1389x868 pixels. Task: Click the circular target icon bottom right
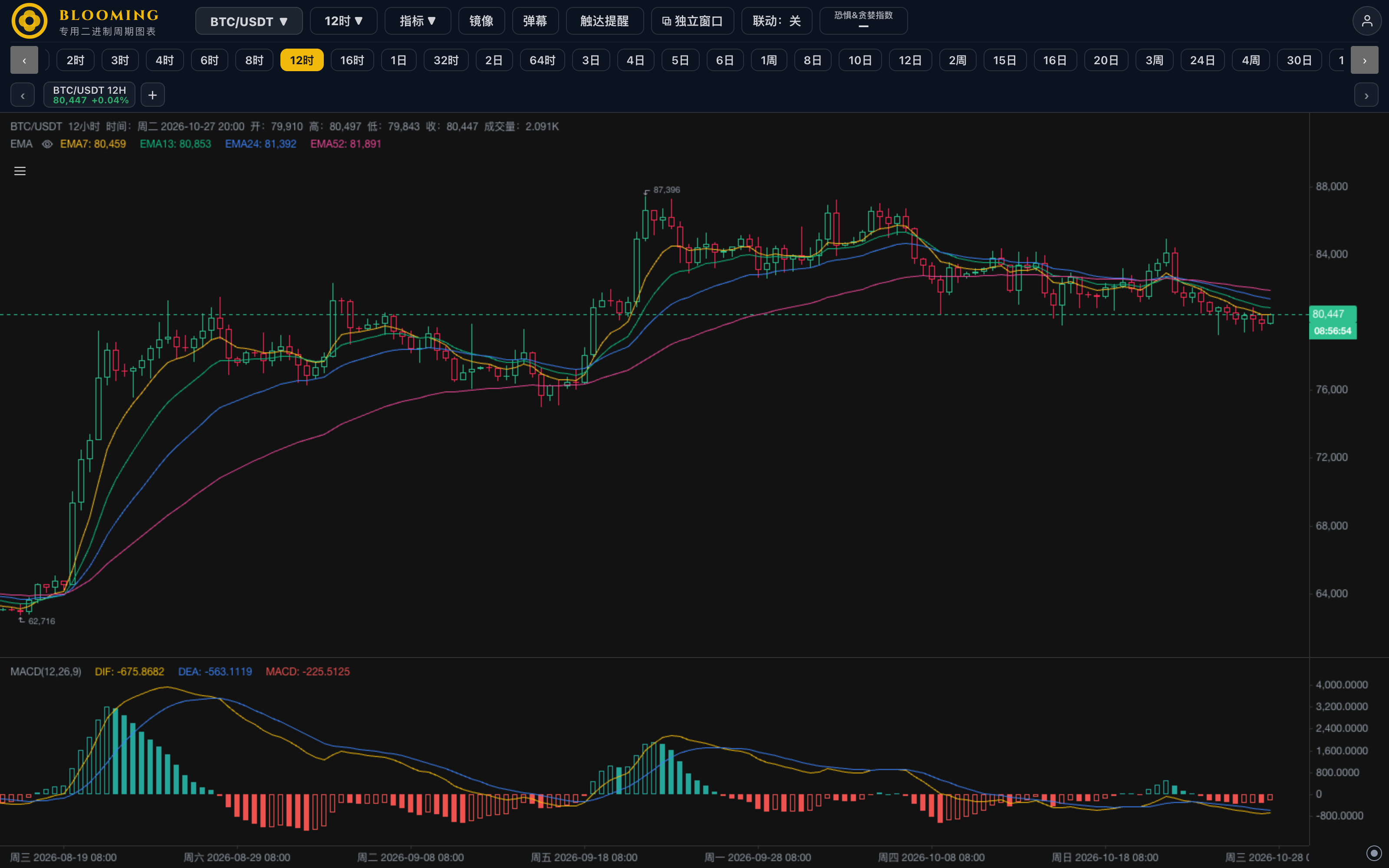[x=1373, y=852]
